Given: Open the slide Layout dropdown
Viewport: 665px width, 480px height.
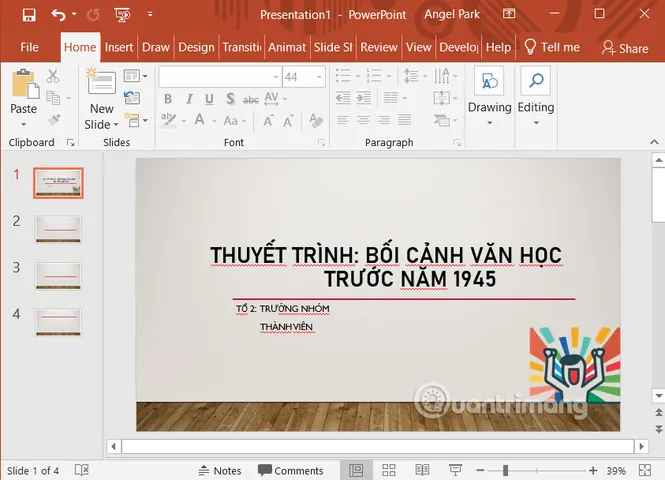Looking at the screenshot, I should coord(135,76).
